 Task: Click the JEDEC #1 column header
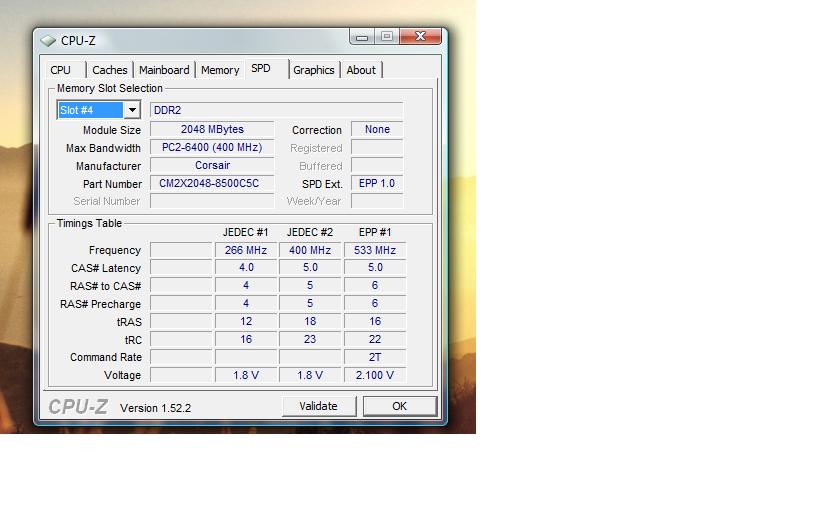pyautogui.click(x=245, y=232)
